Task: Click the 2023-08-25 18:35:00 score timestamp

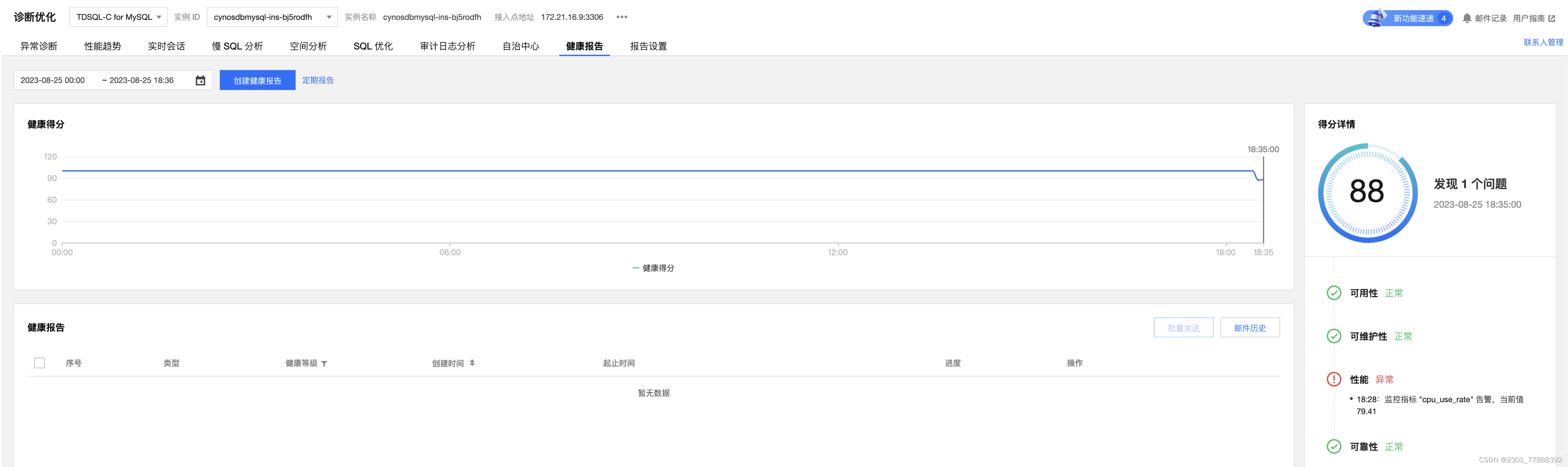Action: point(1477,205)
